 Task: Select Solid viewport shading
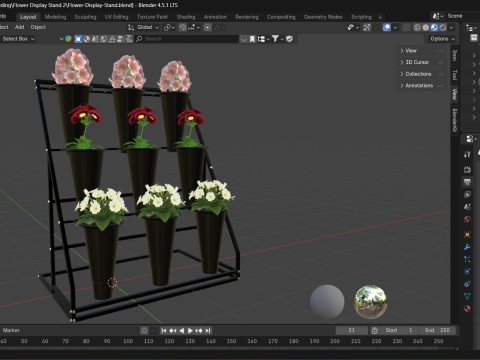pyautogui.click(x=426, y=27)
